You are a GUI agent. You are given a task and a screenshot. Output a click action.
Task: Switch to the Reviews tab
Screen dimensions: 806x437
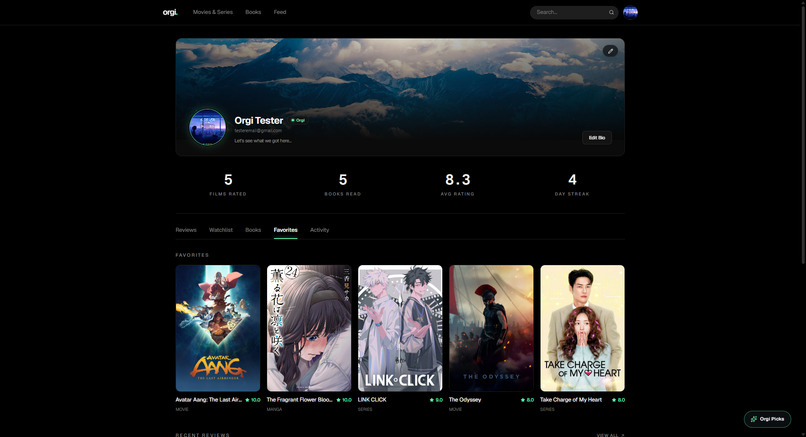tap(186, 230)
